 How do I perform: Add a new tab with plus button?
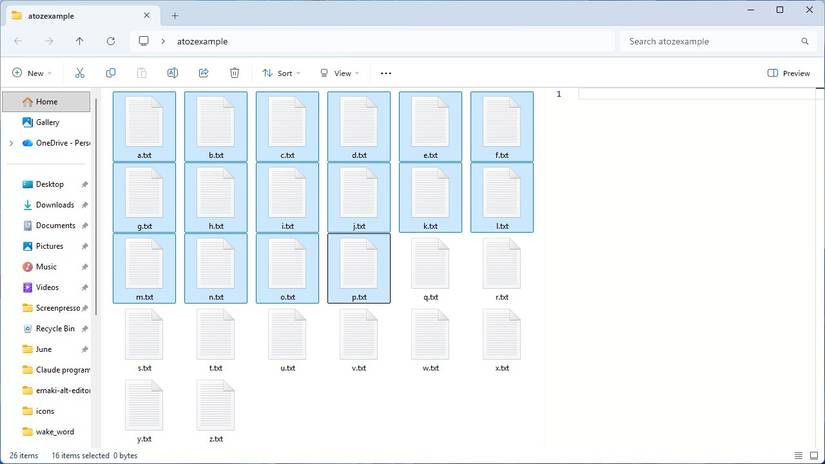(x=175, y=16)
